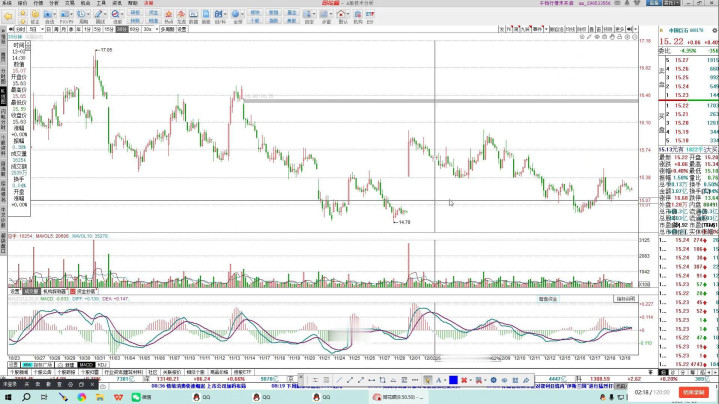Switch to 分时 intraday view
The height and width of the screenshot is (404, 719).
pyautogui.click(x=18, y=30)
